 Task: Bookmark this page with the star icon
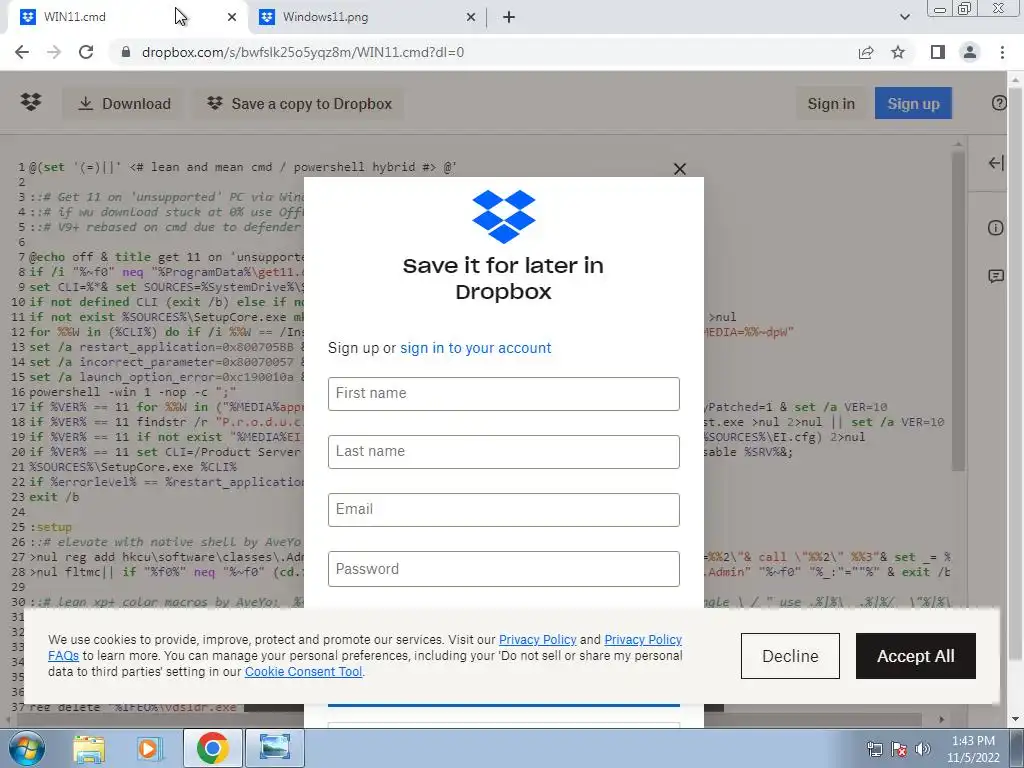(898, 52)
